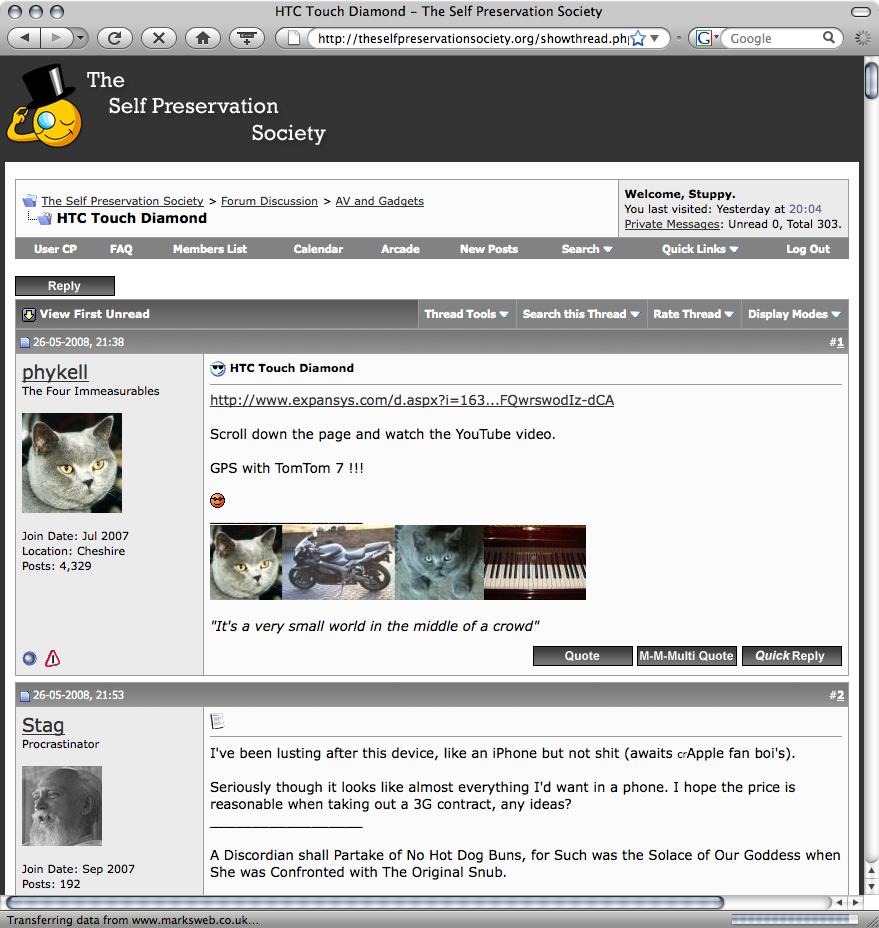
Task: Click the scroll right arrow on horizontal scrollbar
Action: click(x=855, y=903)
